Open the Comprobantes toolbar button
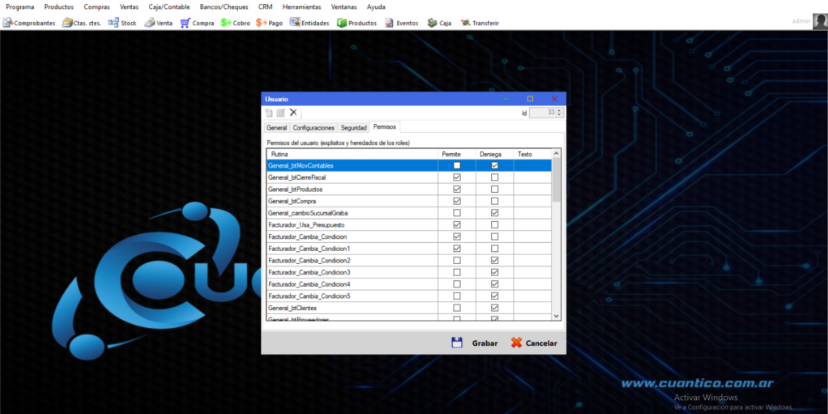828x414 pixels. 29,23
